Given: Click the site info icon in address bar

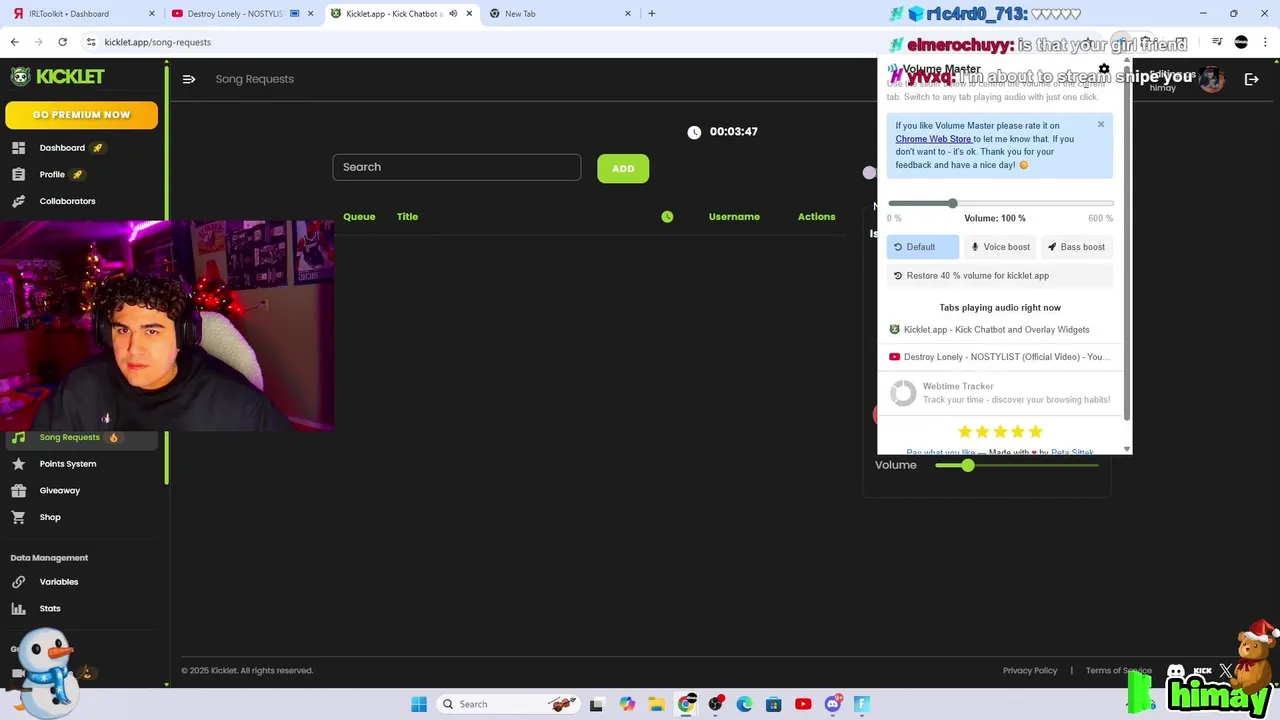Looking at the screenshot, I should pos(91,42).
